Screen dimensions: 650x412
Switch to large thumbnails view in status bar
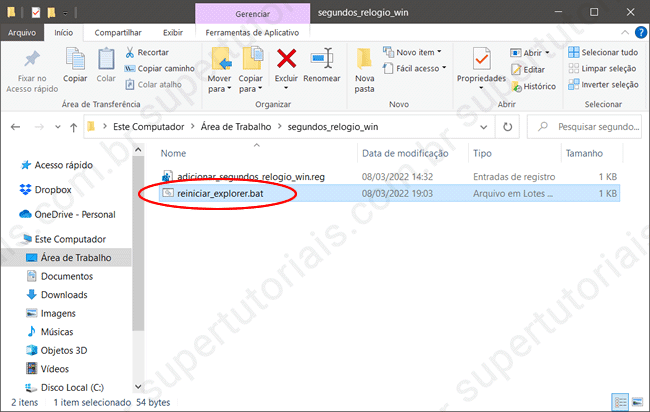(x=638, y=403)
